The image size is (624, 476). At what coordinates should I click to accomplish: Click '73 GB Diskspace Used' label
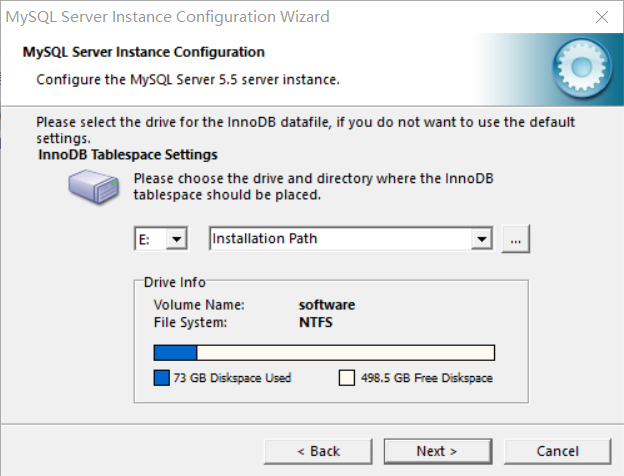pos(232,378)
